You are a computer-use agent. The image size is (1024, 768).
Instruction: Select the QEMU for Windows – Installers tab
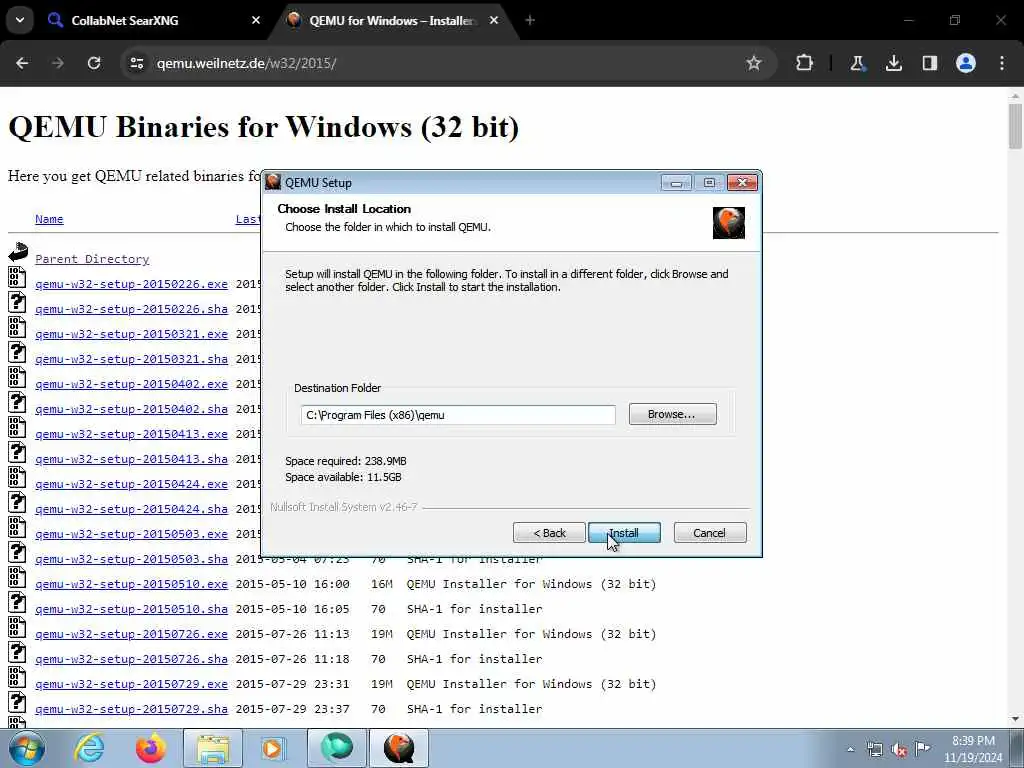(392, 20)
